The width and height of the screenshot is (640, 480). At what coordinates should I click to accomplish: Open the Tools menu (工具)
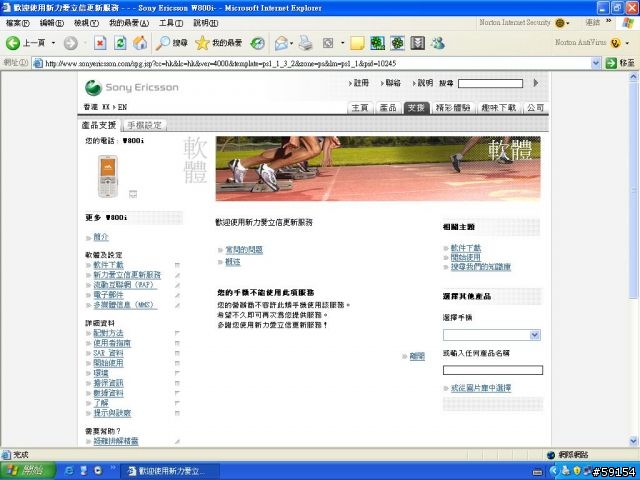click(x=171, y=23)
